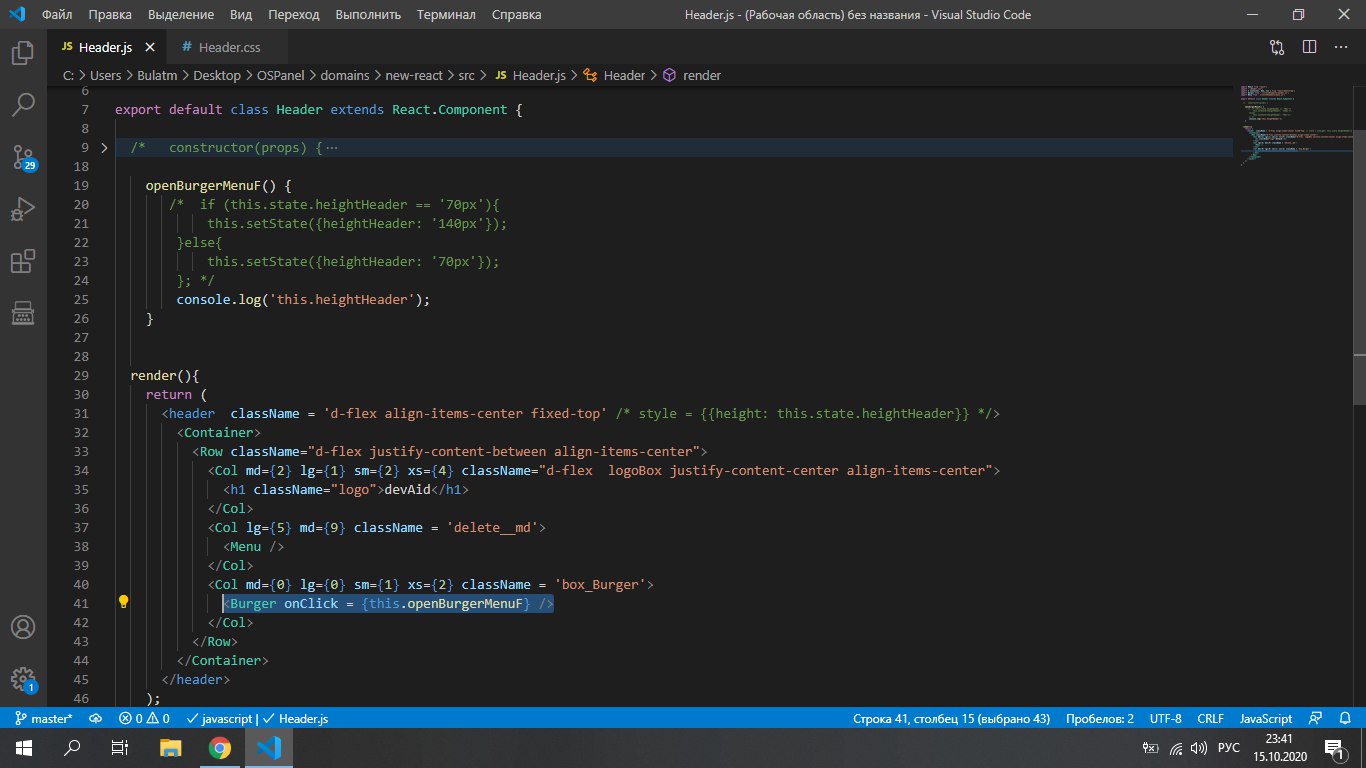Open the Manage gear in the activity bar
The height and width of the screenshot is (768, 1366).
coord(22,677)
